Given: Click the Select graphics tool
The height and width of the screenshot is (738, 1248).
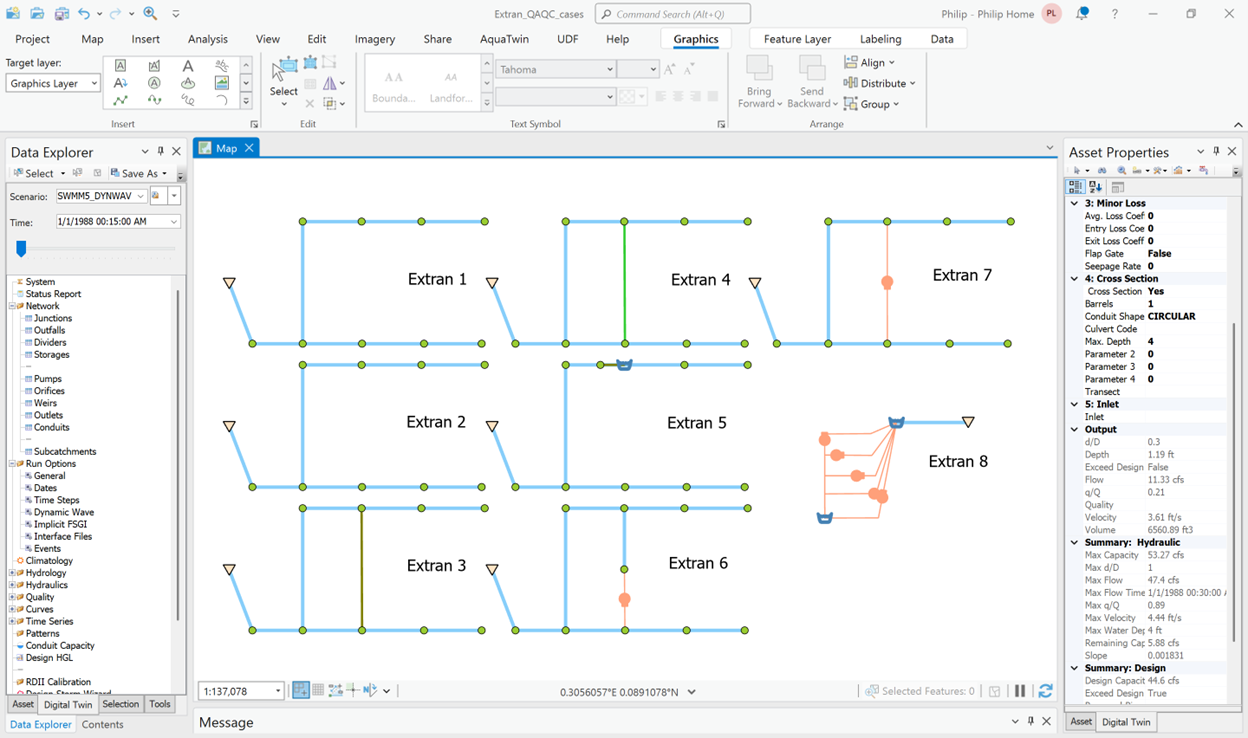Looking at the screenshot, I should pyautogui.click(x=284, y=78).
